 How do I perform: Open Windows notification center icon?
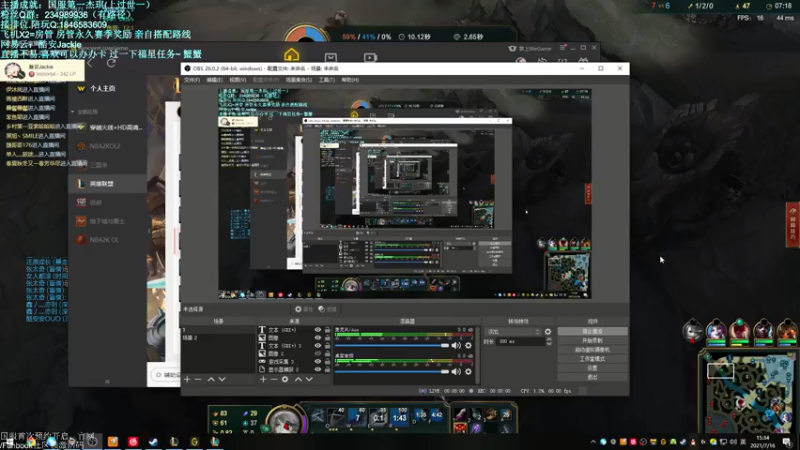coord(787,442)
